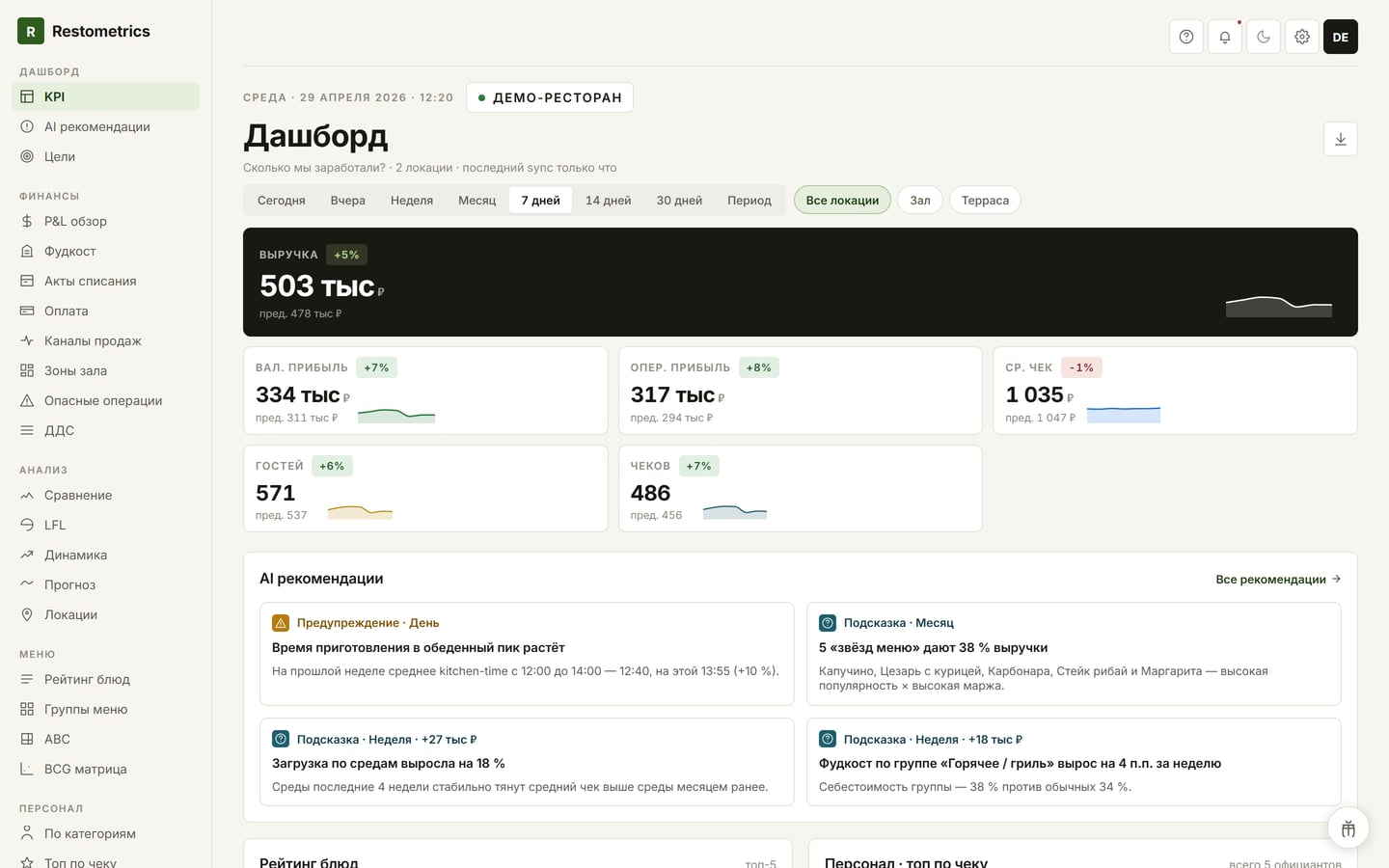The image size is (1389, 868).
Task: Click the floating gift widget button
Action: [1348, 827]
